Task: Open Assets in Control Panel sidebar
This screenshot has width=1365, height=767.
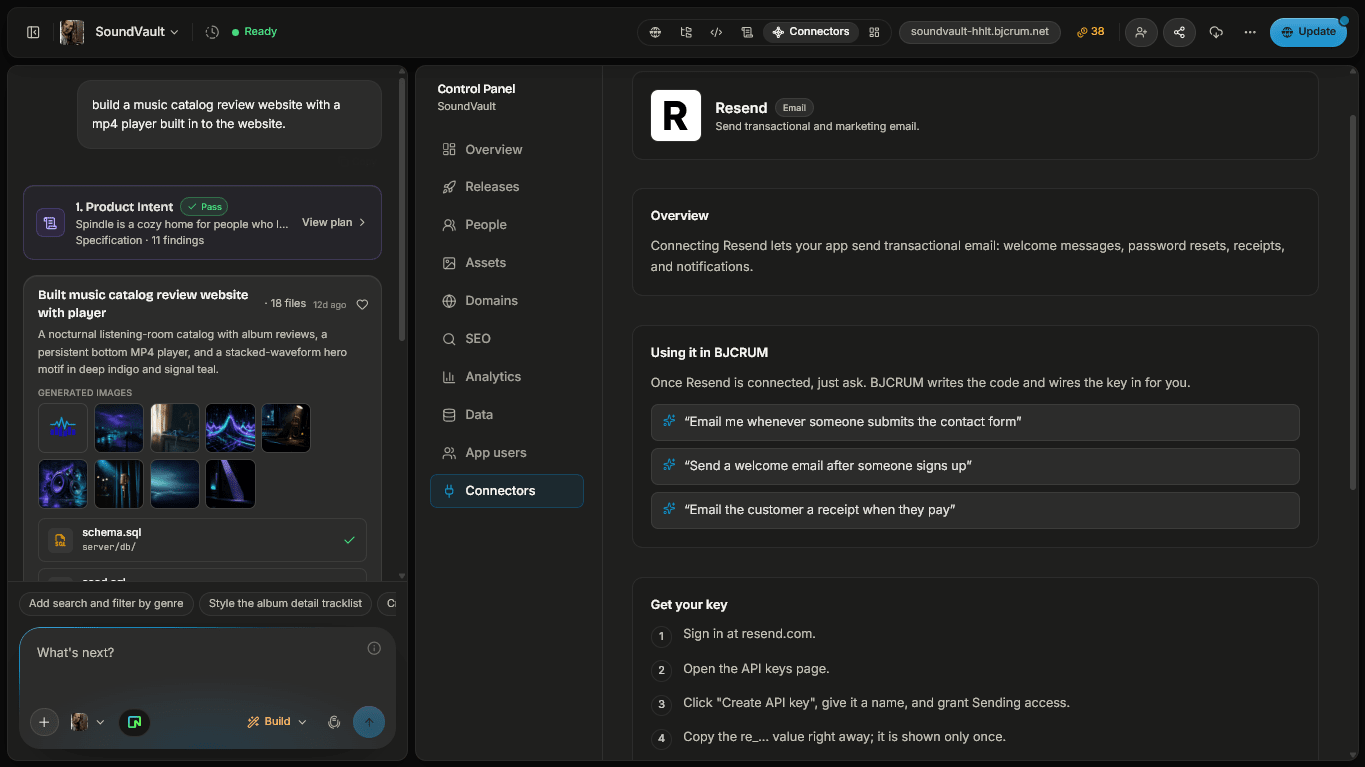Action: pyautogui.click(x=506, y=263)
